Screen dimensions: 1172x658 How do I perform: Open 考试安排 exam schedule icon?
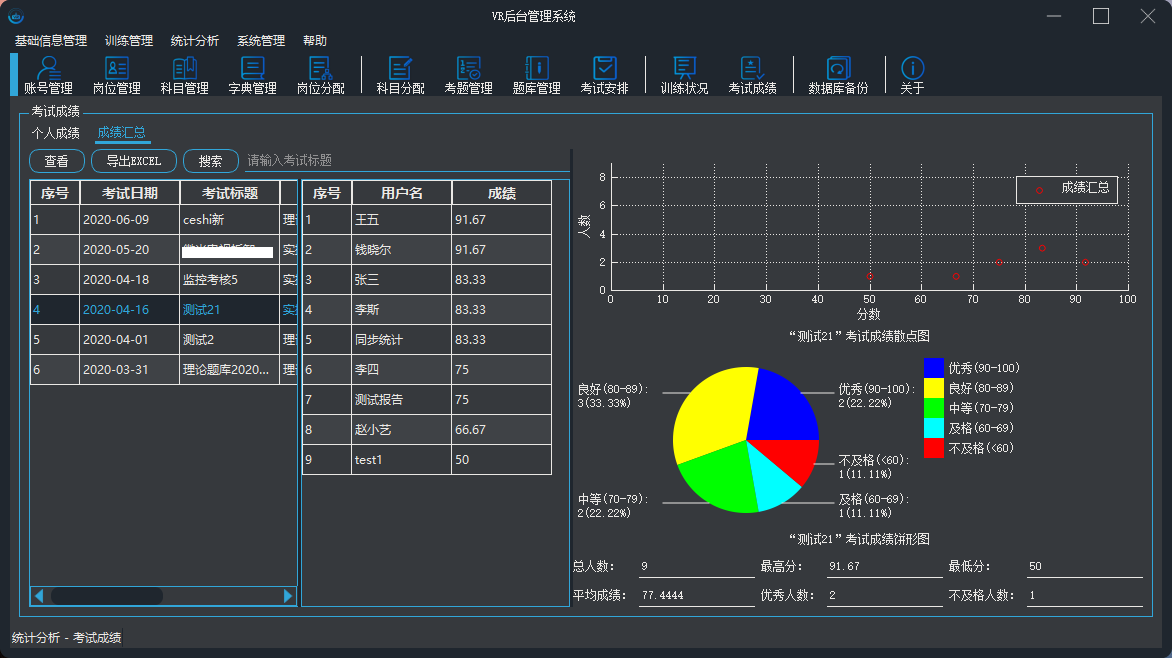(605, 75)
